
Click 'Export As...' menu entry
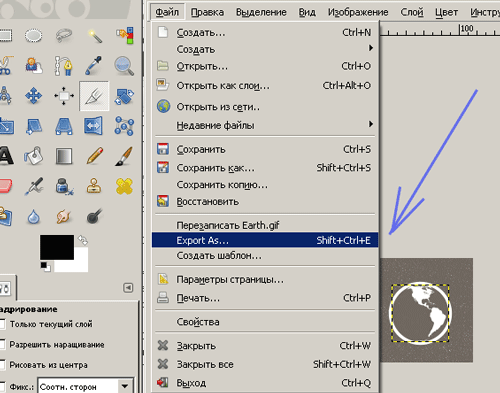point(265,240)
